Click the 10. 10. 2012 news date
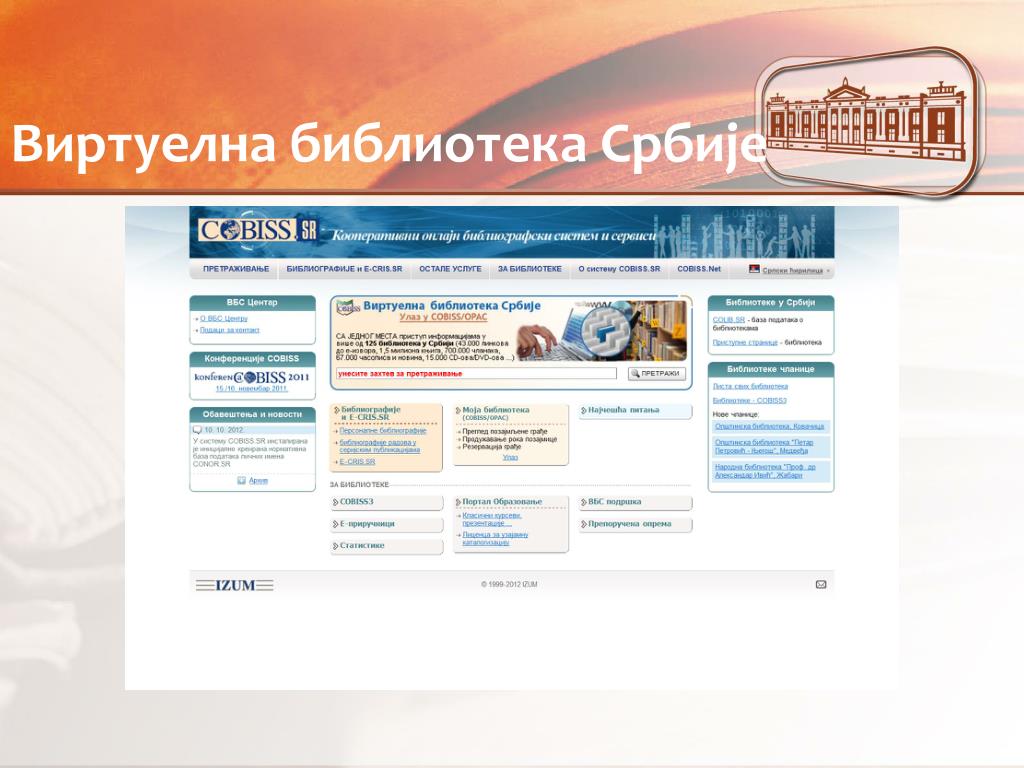The width and height of the screenshot is (1024, 768). (x=224, y=430)
